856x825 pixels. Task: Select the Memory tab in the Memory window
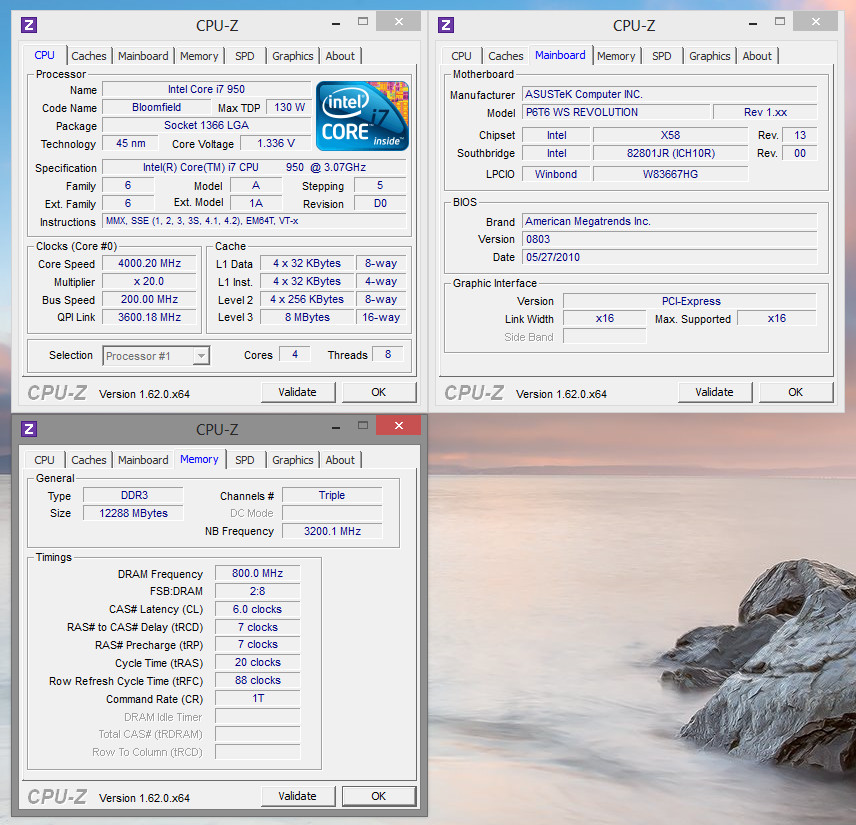tap(199, 459)
